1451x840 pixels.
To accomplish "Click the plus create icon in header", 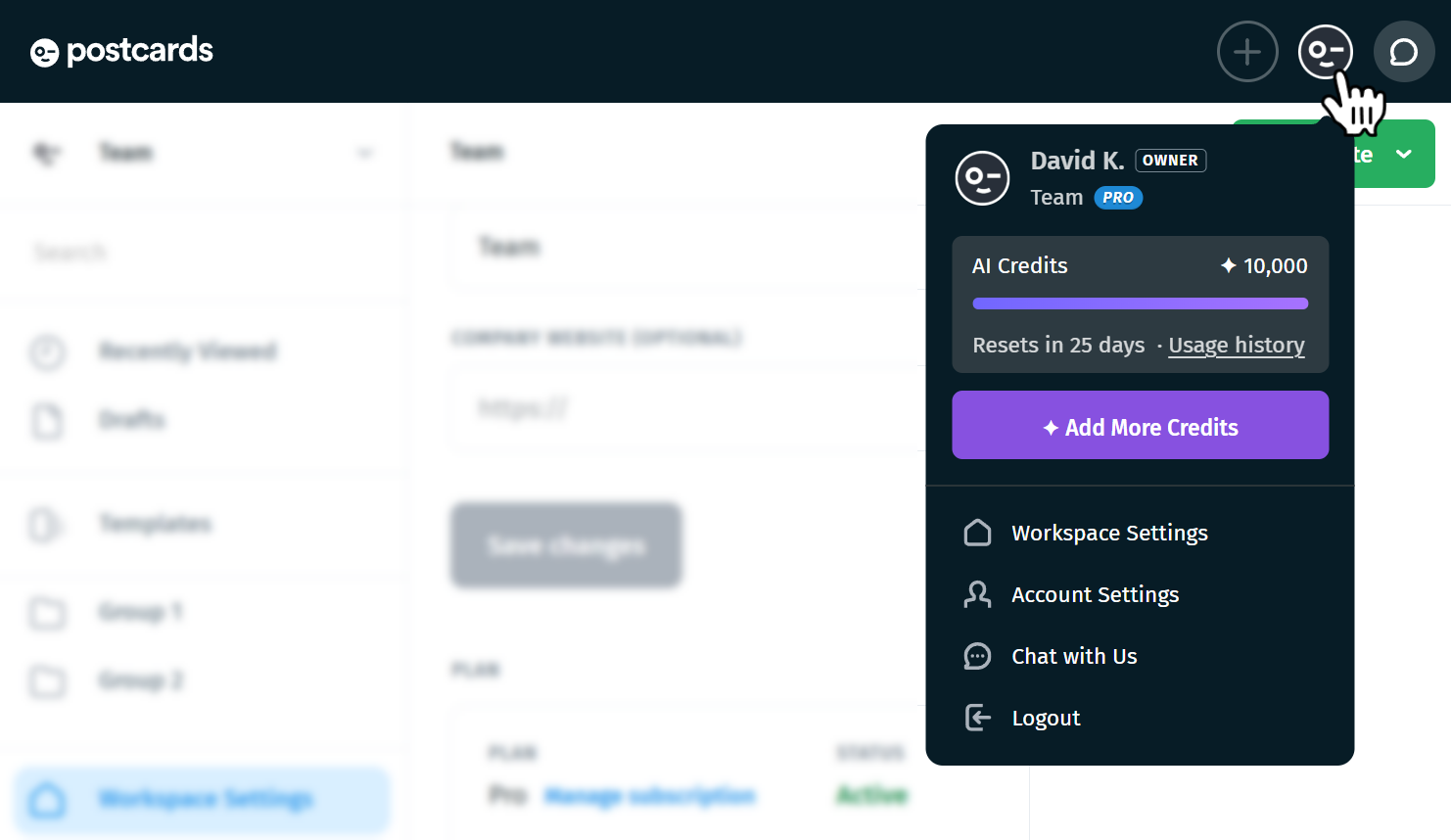I will [x=1247, y=52].
